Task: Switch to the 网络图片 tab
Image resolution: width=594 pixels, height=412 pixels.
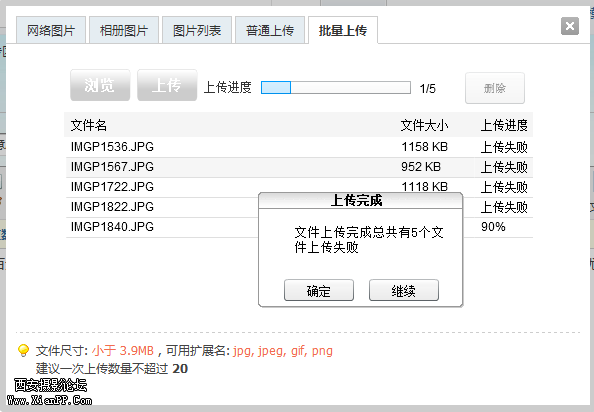Action: click(x=51, y=30)
